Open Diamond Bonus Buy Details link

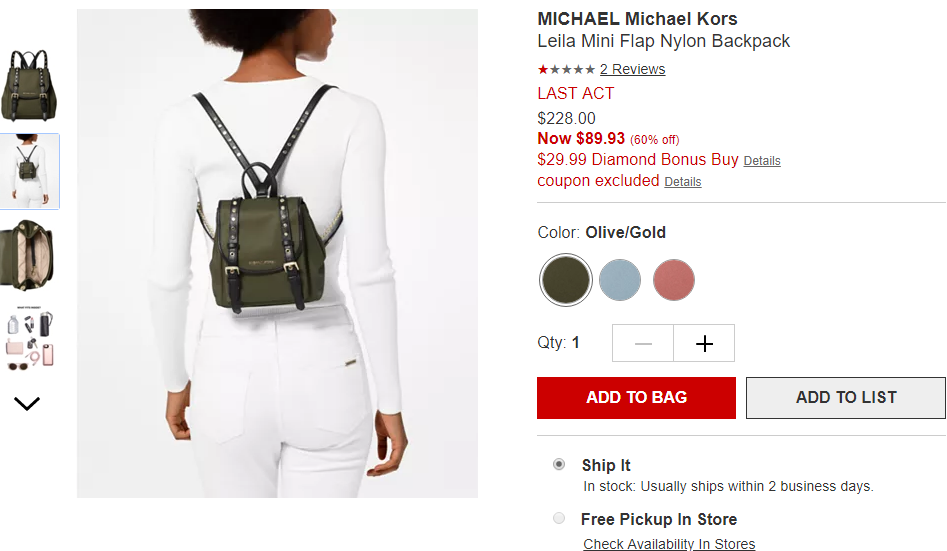(762, 161)
